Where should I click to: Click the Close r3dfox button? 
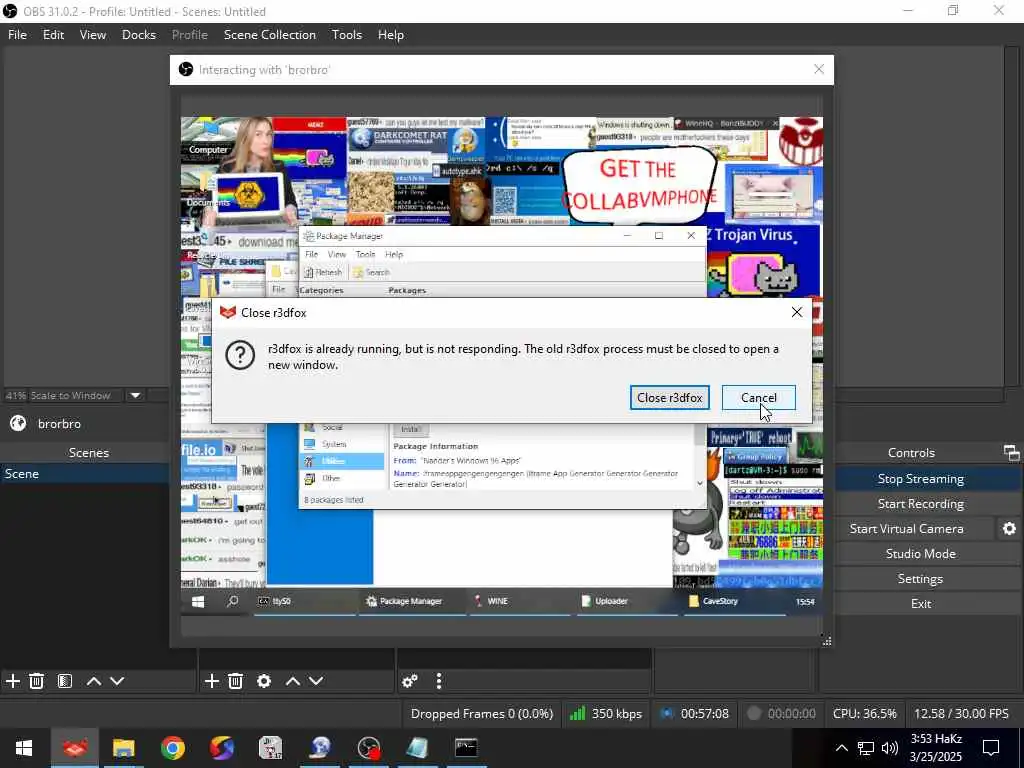pyautogui.click(x=669, y=398)
